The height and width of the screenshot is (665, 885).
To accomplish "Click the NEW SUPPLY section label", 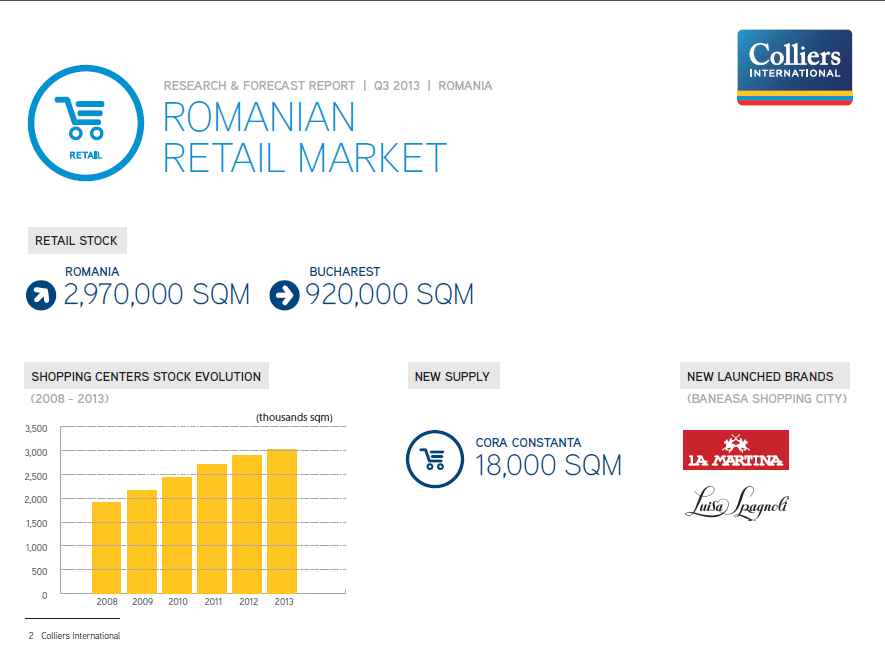I will (453, 376).
